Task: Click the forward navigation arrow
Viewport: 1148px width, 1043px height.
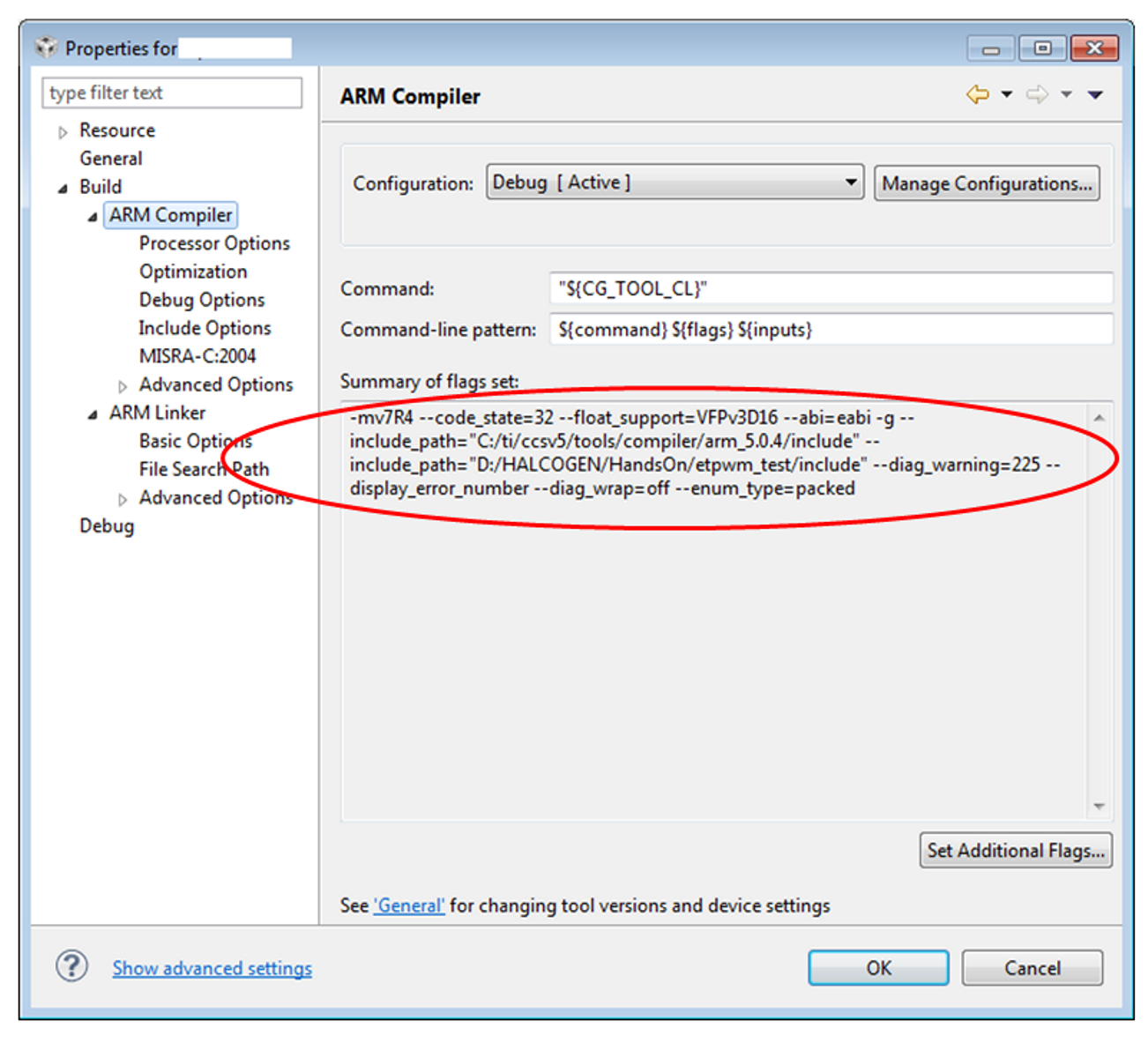Action: coord(1038,93)
